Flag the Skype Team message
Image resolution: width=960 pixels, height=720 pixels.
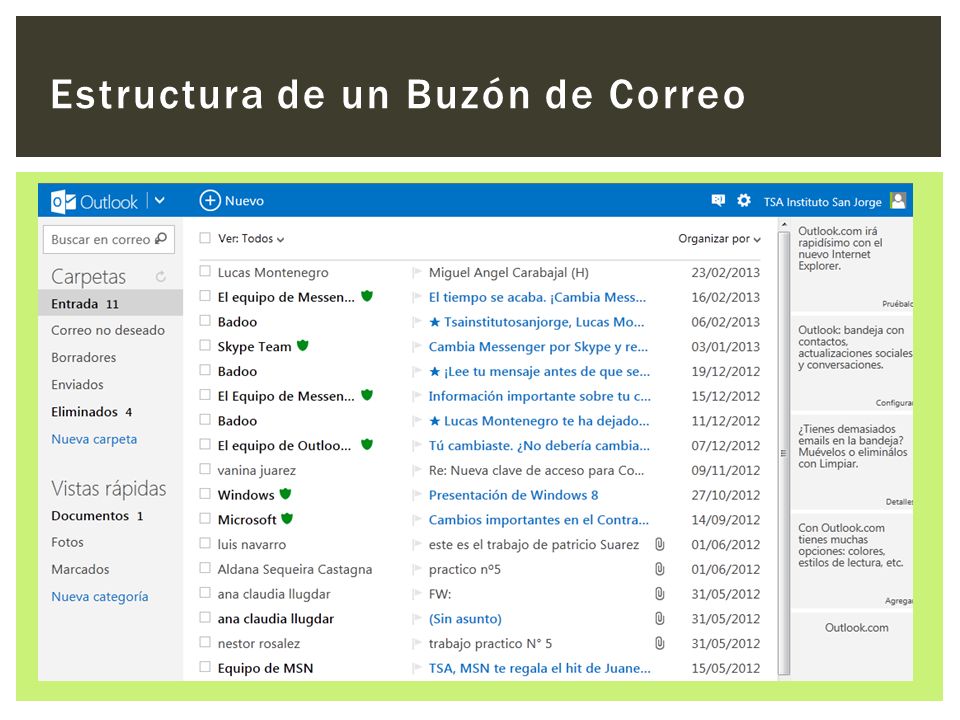click(x=416, y=347)
